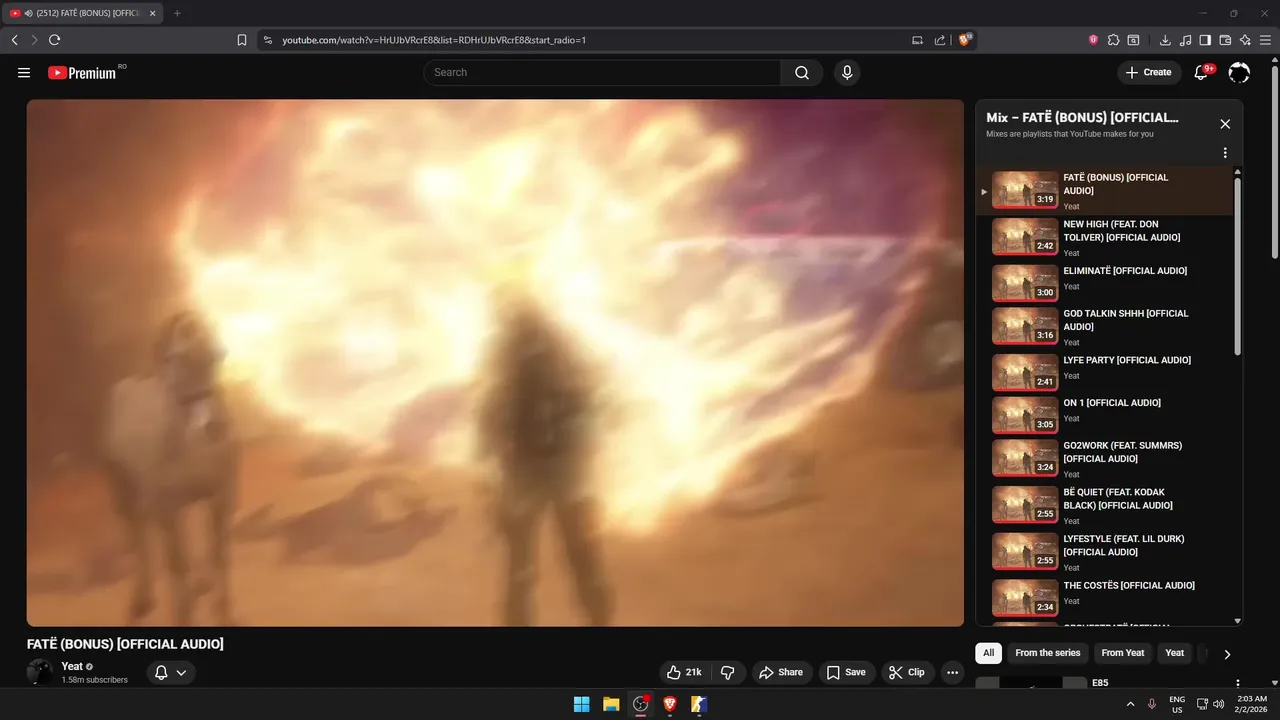The height and width of the screenshot is (720, 1280).
Task: Open account avatar menu
Action: tap(1239, 72)
